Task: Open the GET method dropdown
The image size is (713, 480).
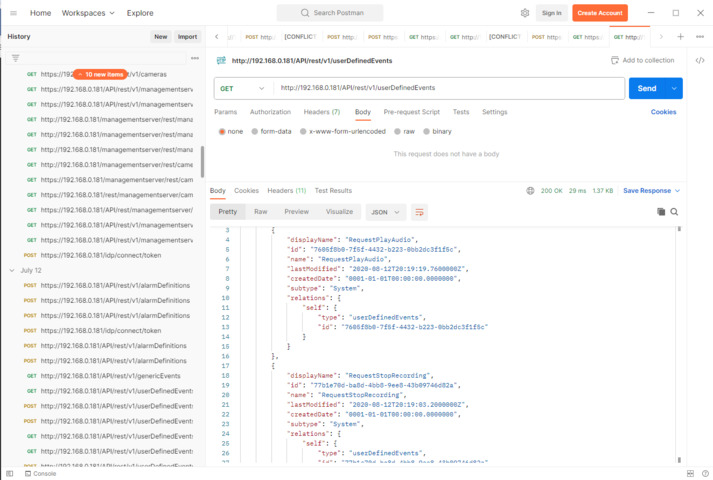Action: coord(241,88)
